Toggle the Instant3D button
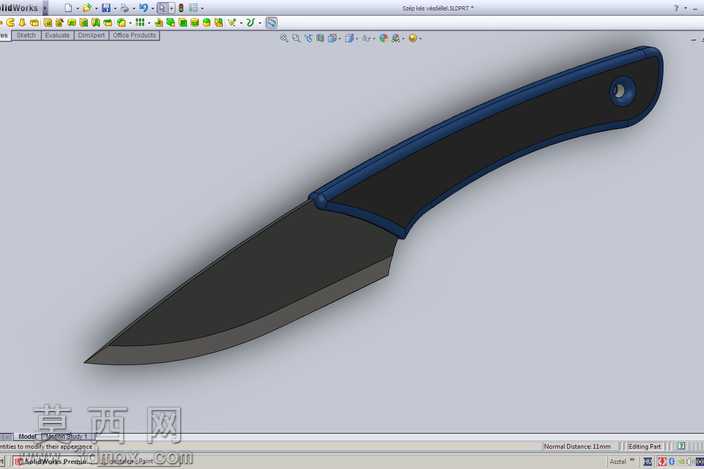The image size is (704, 469). [x=271, y=22]
